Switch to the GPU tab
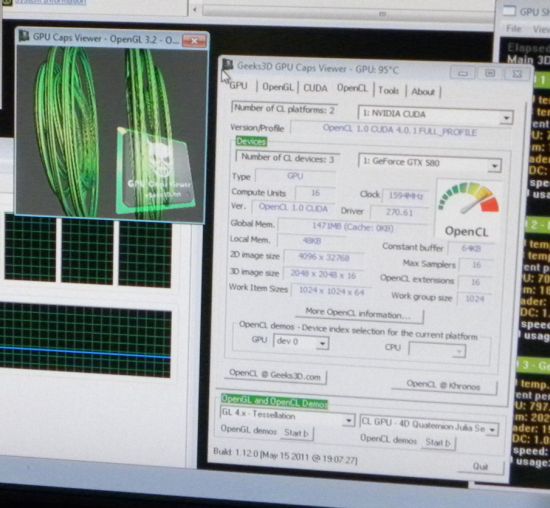 tap(238, 86)
